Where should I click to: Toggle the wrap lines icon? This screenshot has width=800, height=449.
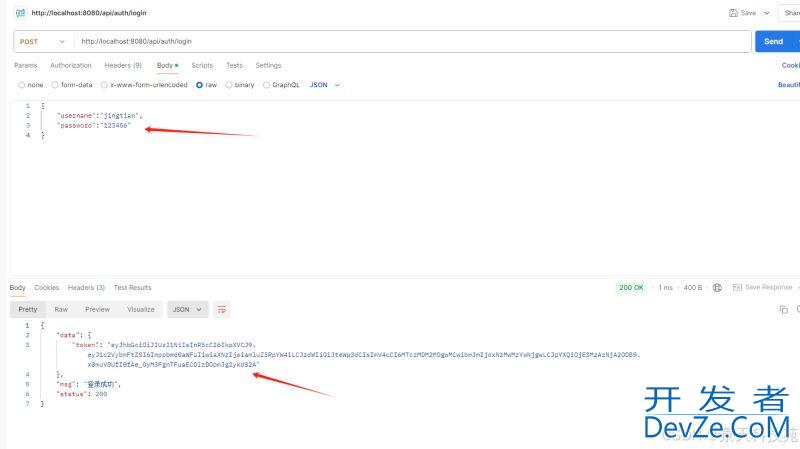point(222,310)
